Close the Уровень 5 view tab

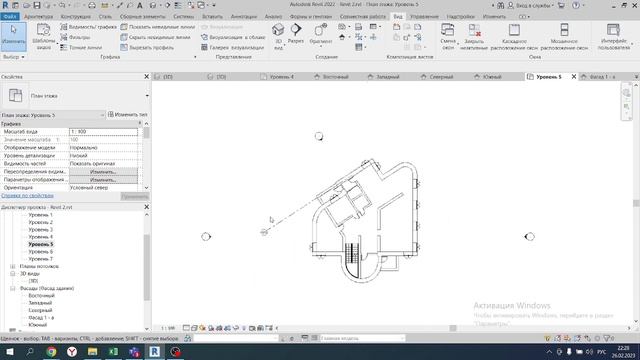[573, 77]
